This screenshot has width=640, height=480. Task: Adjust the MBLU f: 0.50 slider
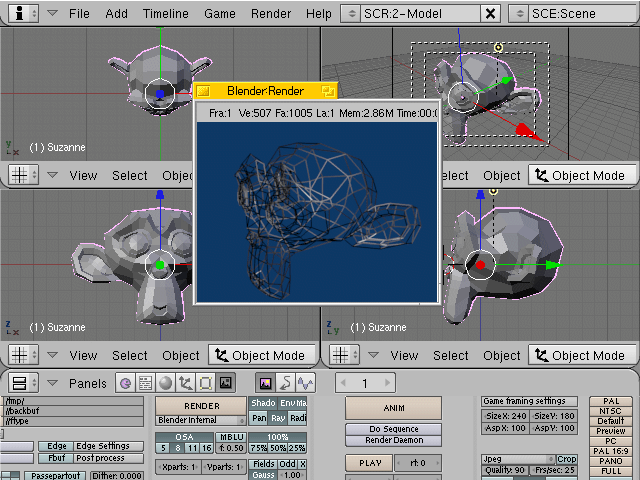coord(231,448)
